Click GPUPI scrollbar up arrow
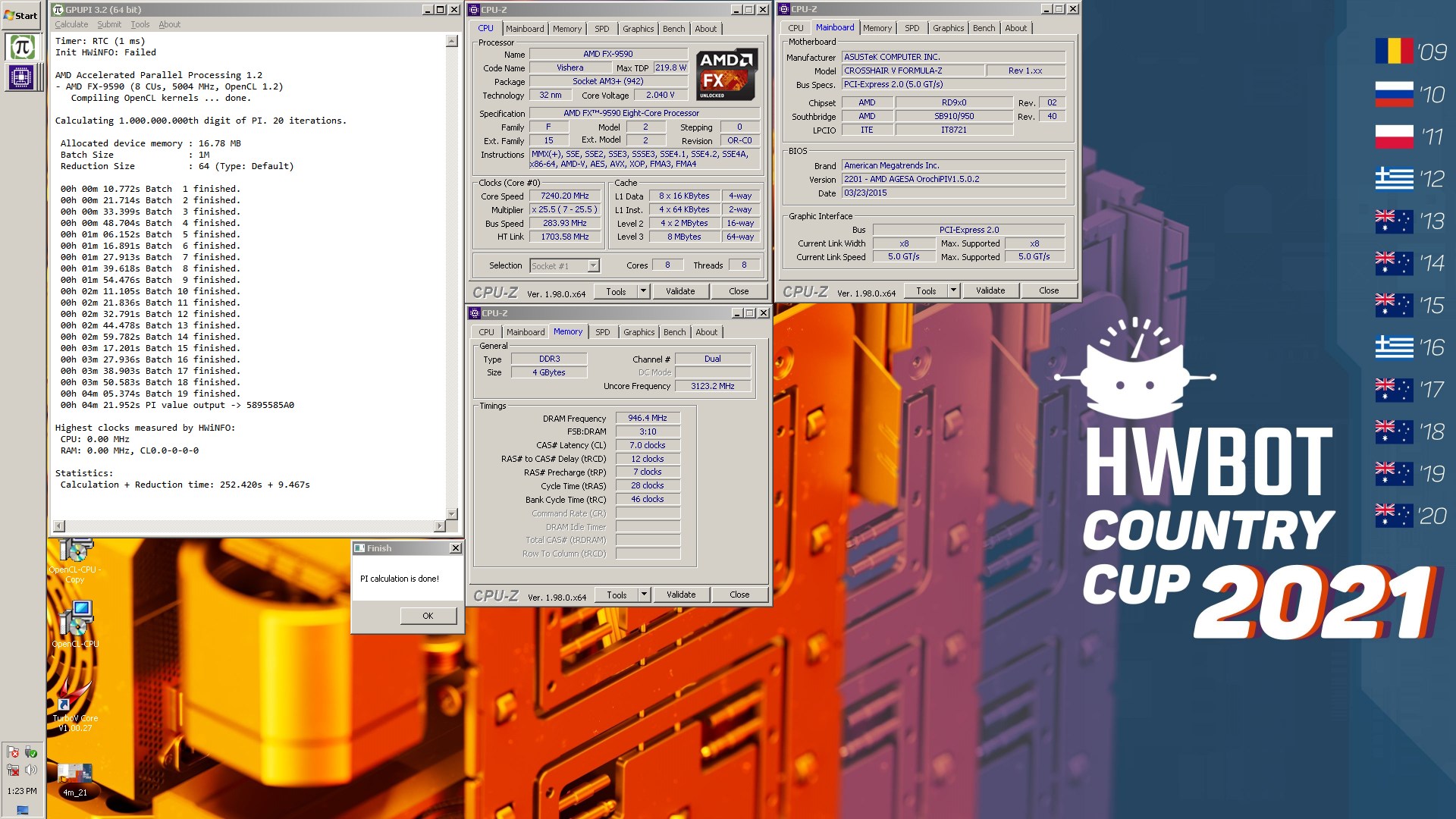Viewport: 1456px width, 819px height. [452, 41]
